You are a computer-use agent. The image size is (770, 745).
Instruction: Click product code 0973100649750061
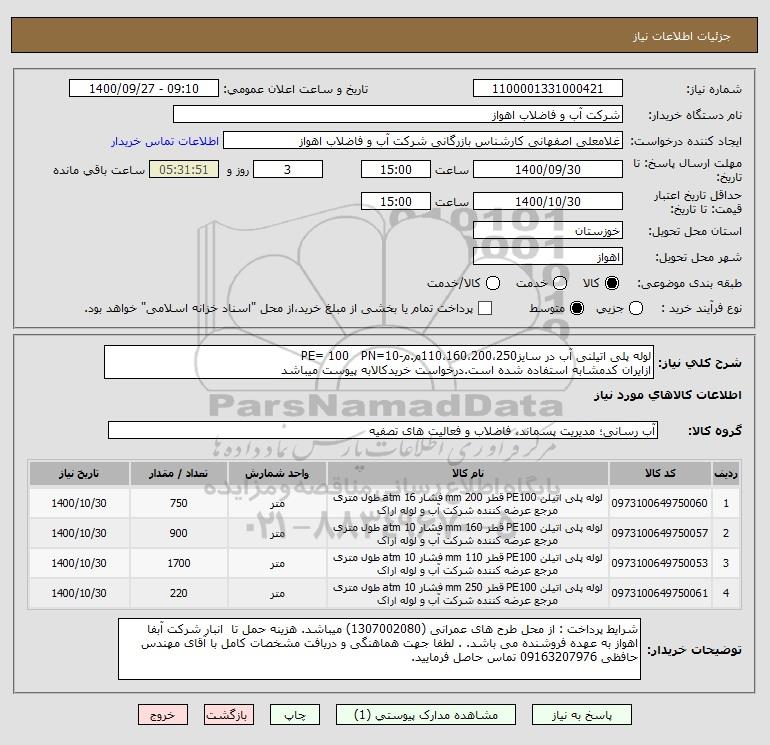tap(660, 593)
